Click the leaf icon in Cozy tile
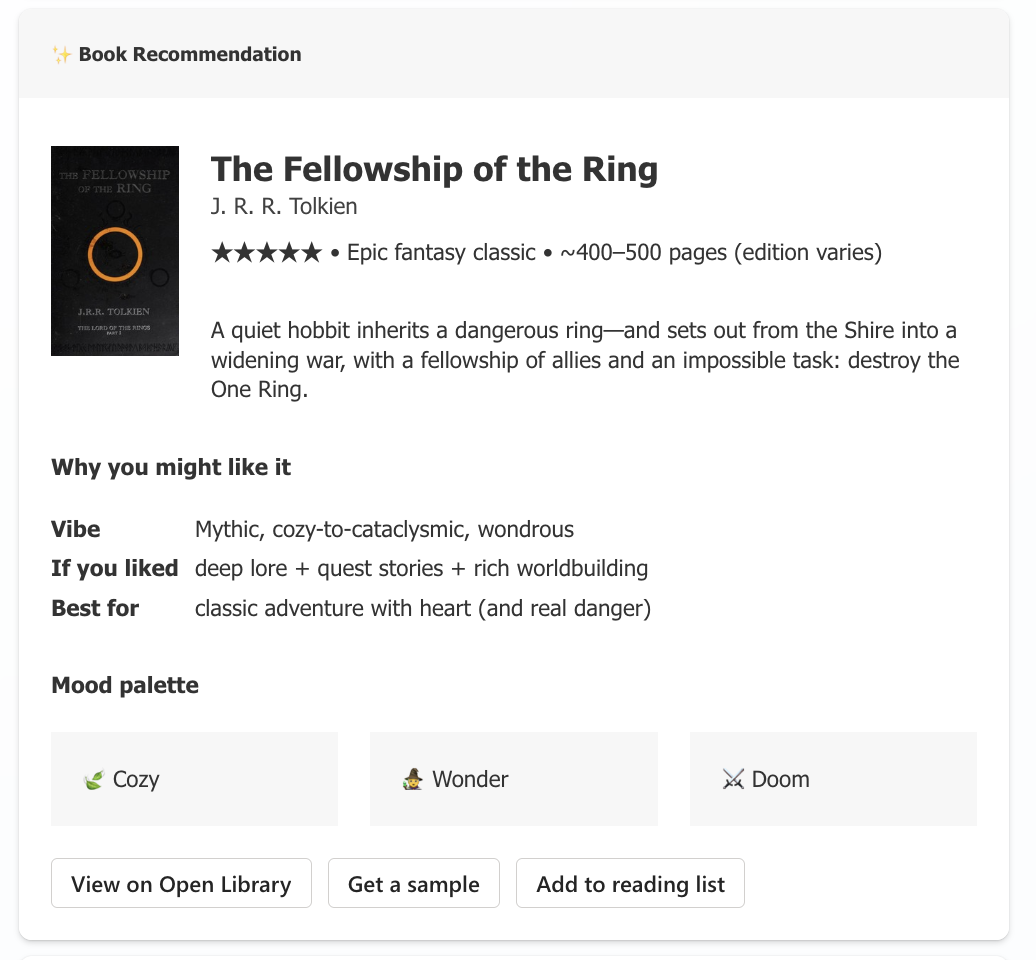 (94, 780)
